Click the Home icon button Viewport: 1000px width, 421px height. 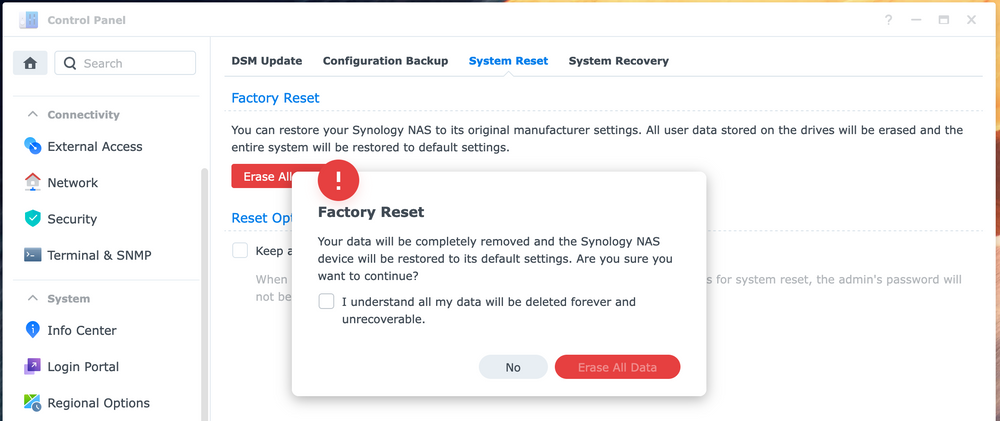click(30, 63)
